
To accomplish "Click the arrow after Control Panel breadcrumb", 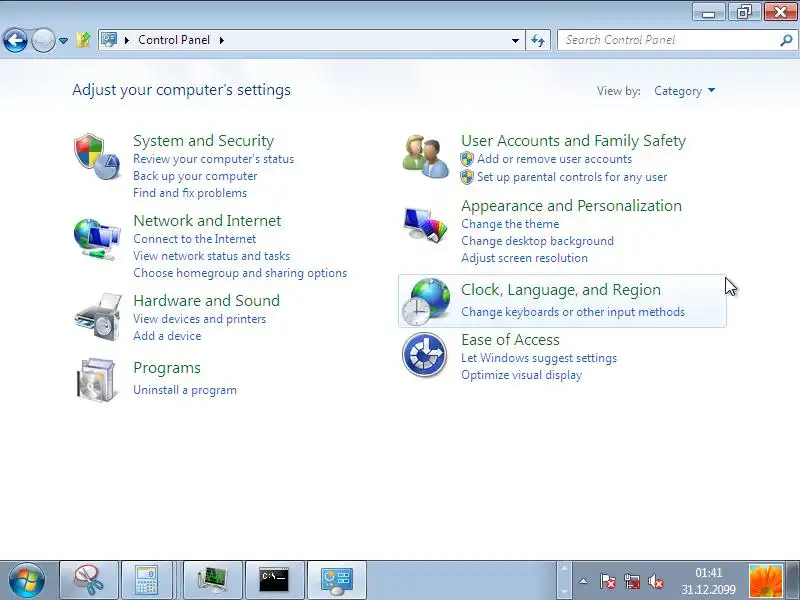I will pyautogui.click(x=221, y=40).
